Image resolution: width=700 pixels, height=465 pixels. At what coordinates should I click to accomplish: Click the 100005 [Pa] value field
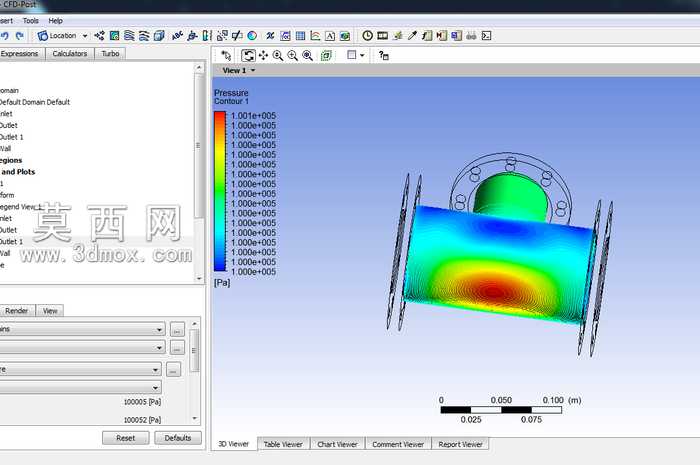click(142, 402)
